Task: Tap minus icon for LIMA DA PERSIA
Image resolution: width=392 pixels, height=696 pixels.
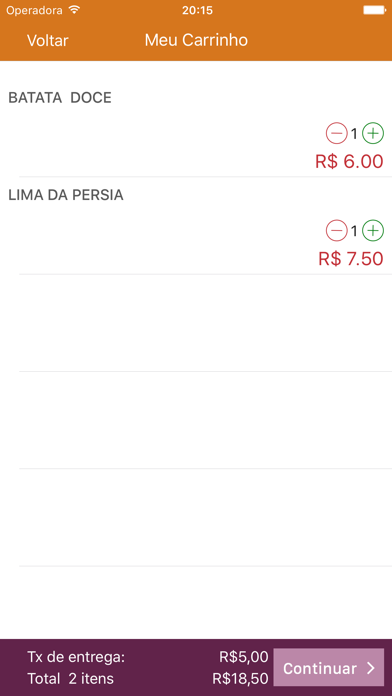Action: pyautogui.click(x=337, y=231)
